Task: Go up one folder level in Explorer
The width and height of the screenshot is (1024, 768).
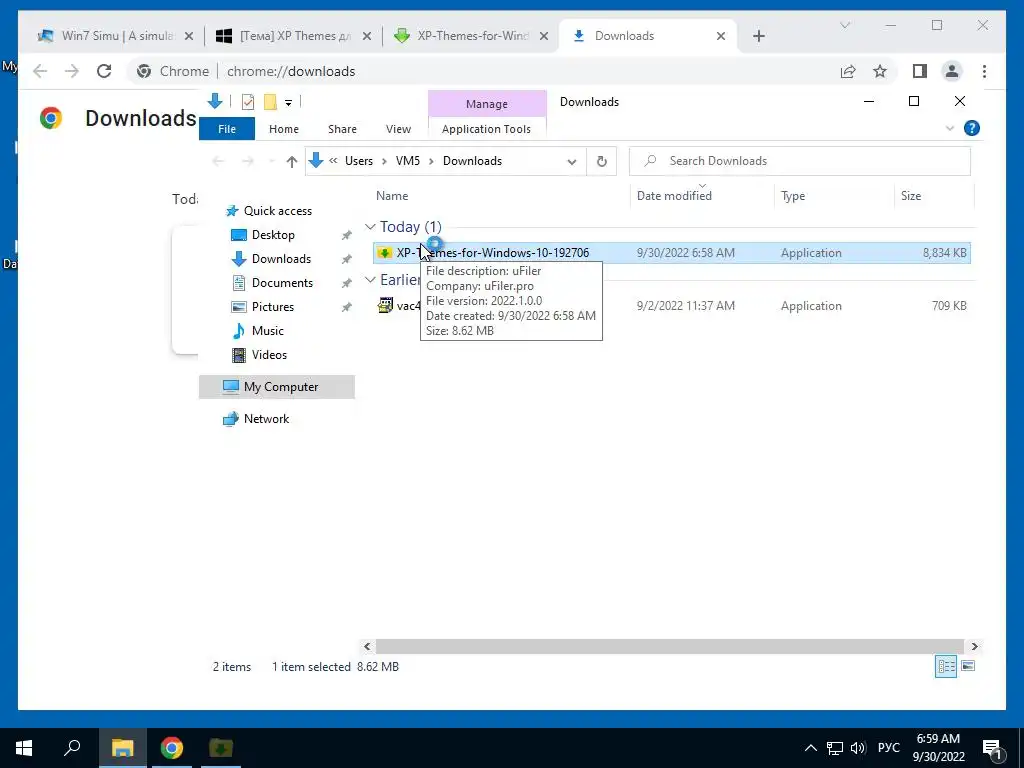Action: [x=291, y=161]
